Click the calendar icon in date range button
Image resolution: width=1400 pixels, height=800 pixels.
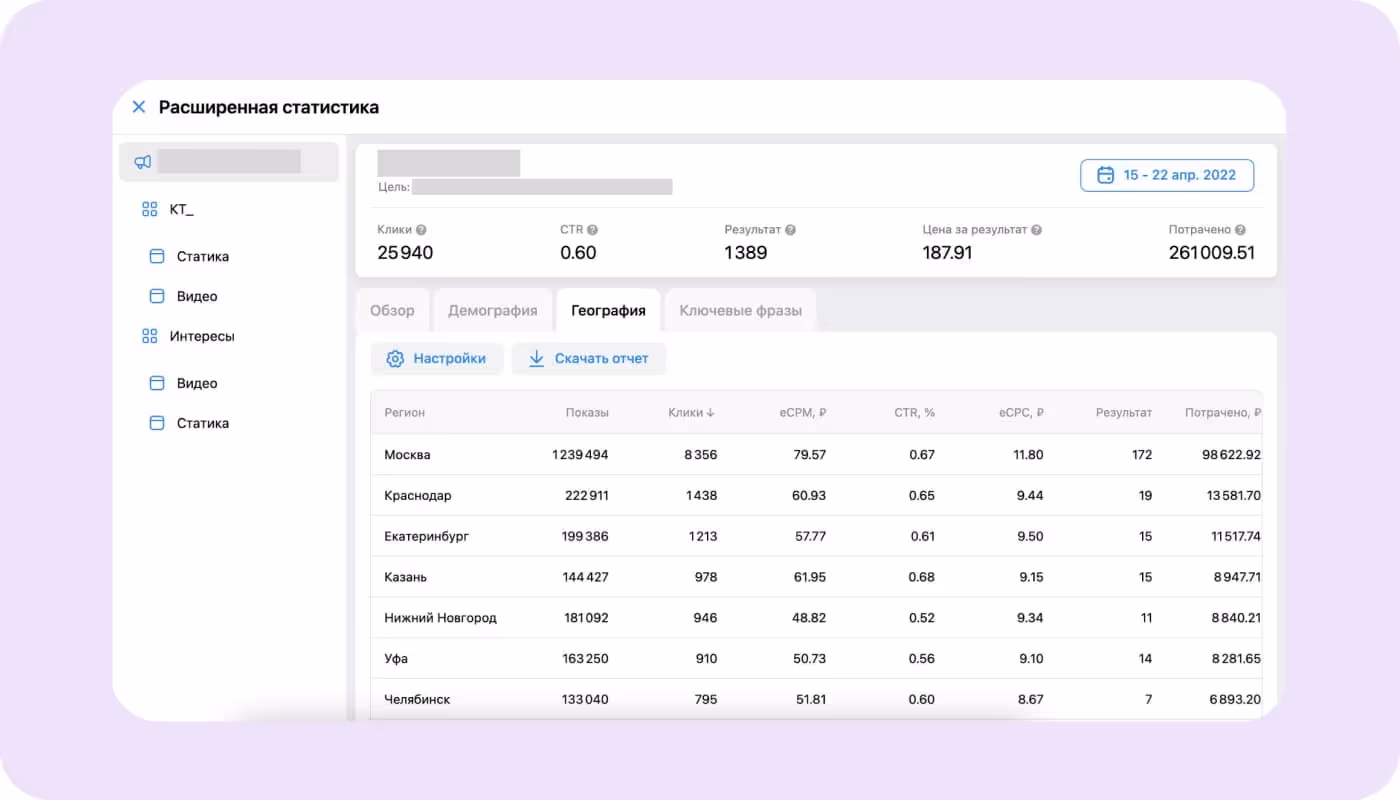[1106, 175]
